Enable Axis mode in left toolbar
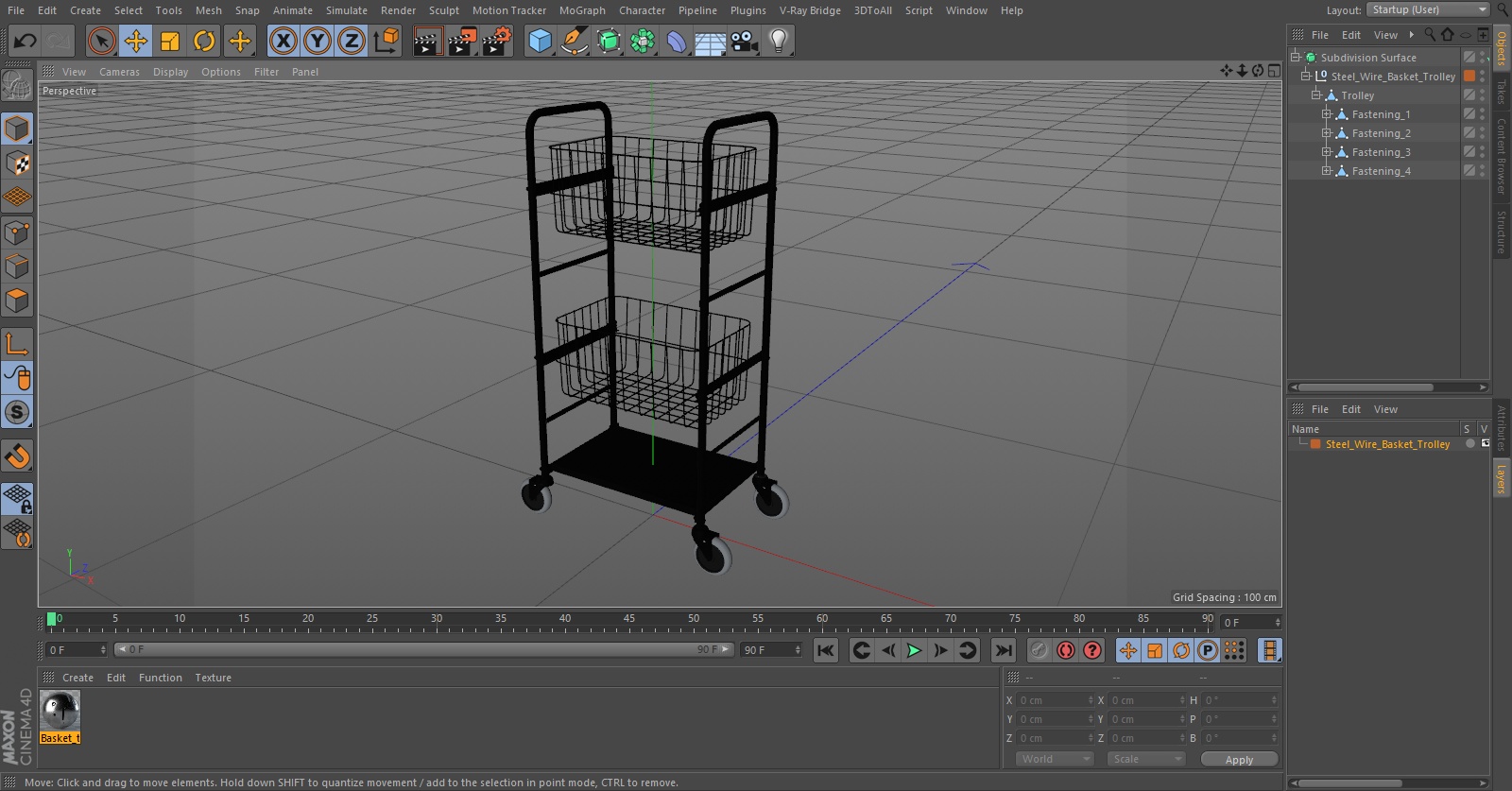The image size is (1512, 791). (17, 343)
